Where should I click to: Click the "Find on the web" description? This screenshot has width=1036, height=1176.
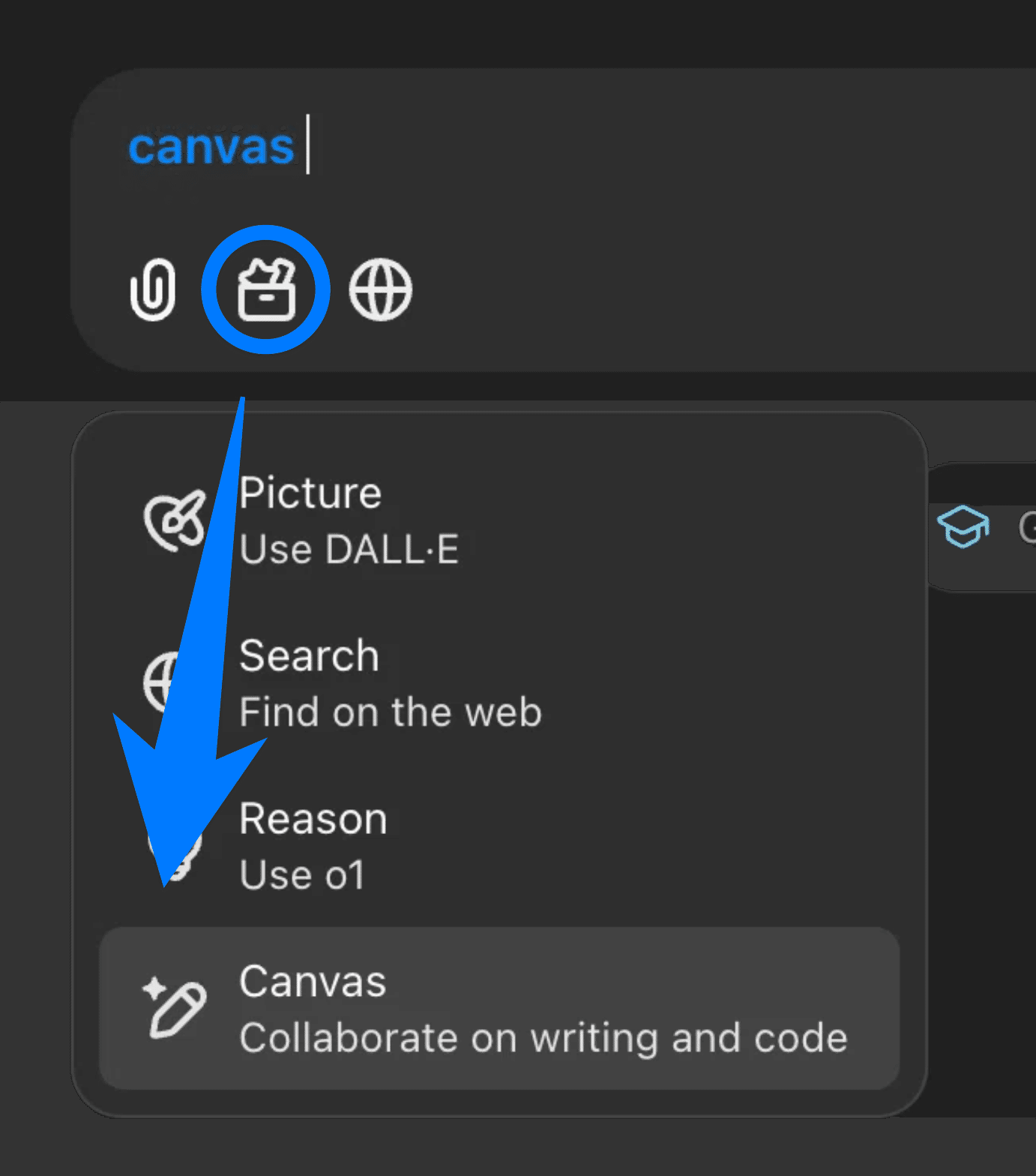tap(390, 712)
